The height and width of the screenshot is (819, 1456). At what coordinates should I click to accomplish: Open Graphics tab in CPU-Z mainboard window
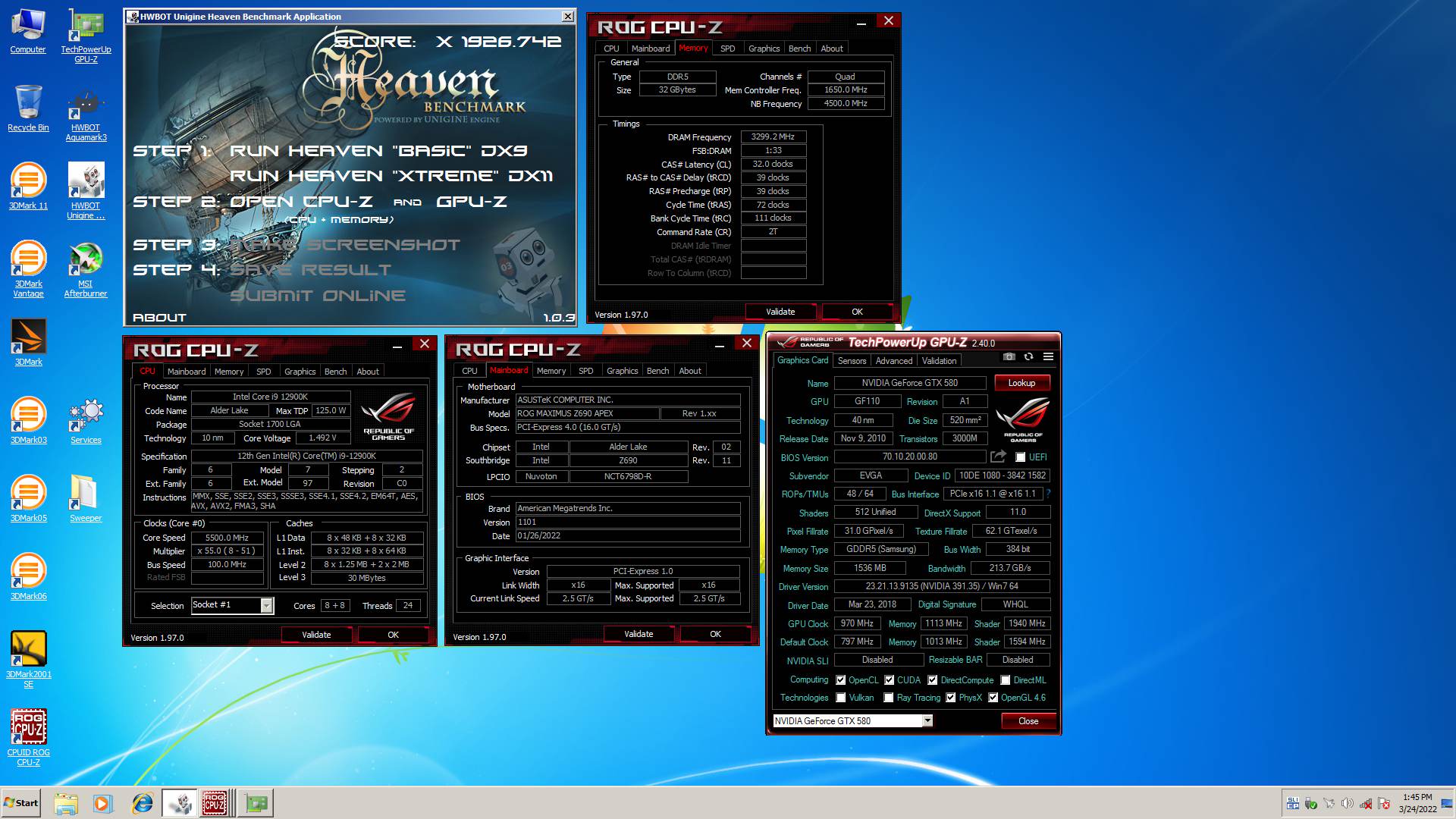(x=622, y=371)
